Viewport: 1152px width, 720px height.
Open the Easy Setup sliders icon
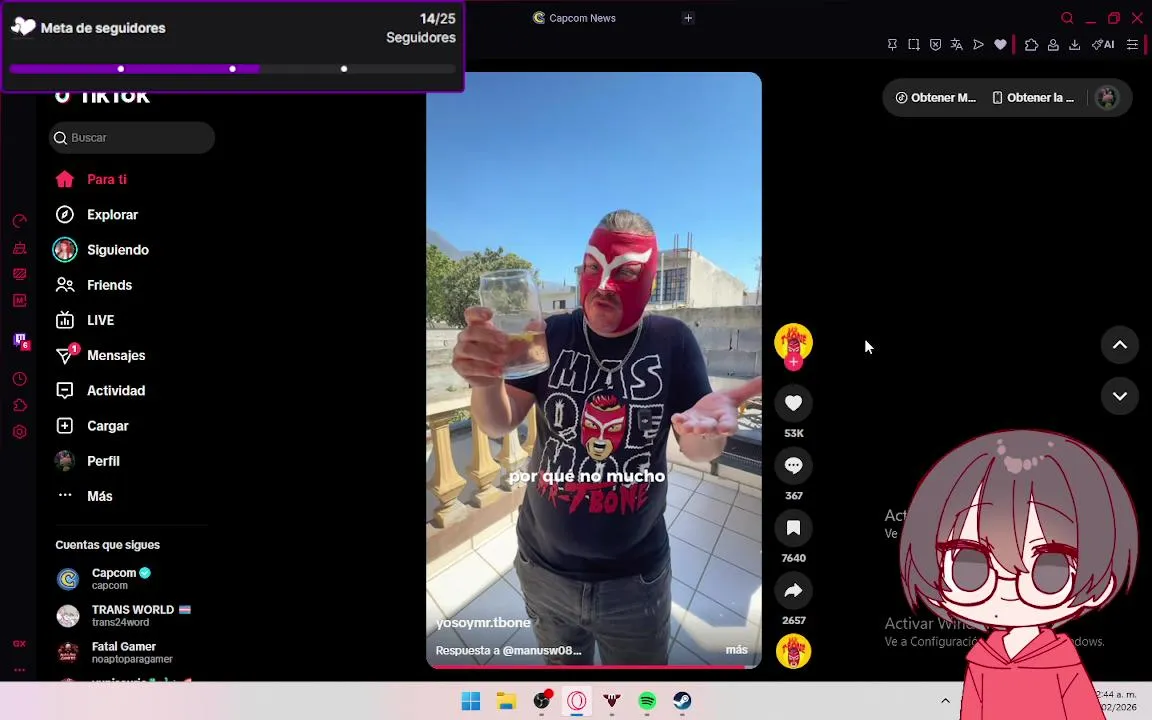[x=1132, y=45]
